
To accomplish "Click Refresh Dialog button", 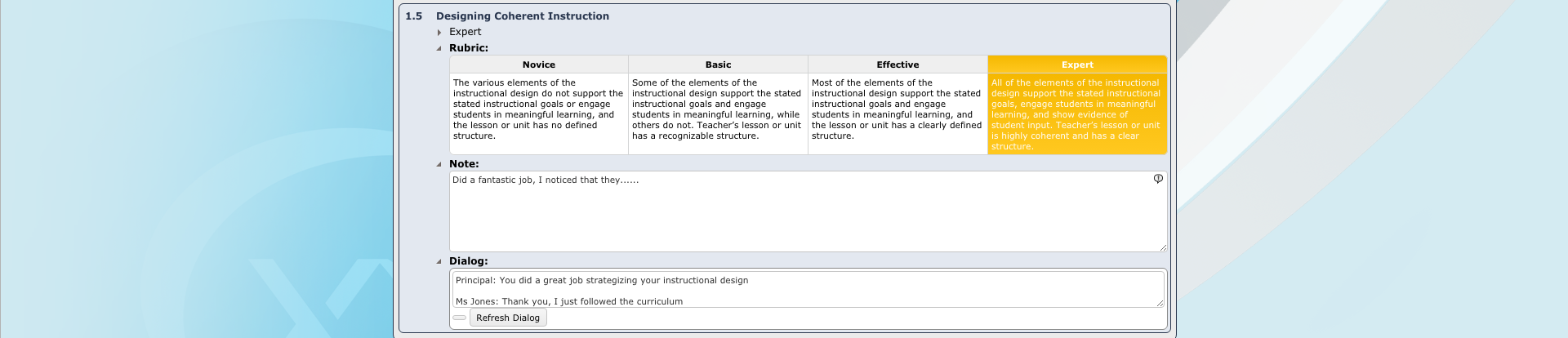I will pos(508,318).
